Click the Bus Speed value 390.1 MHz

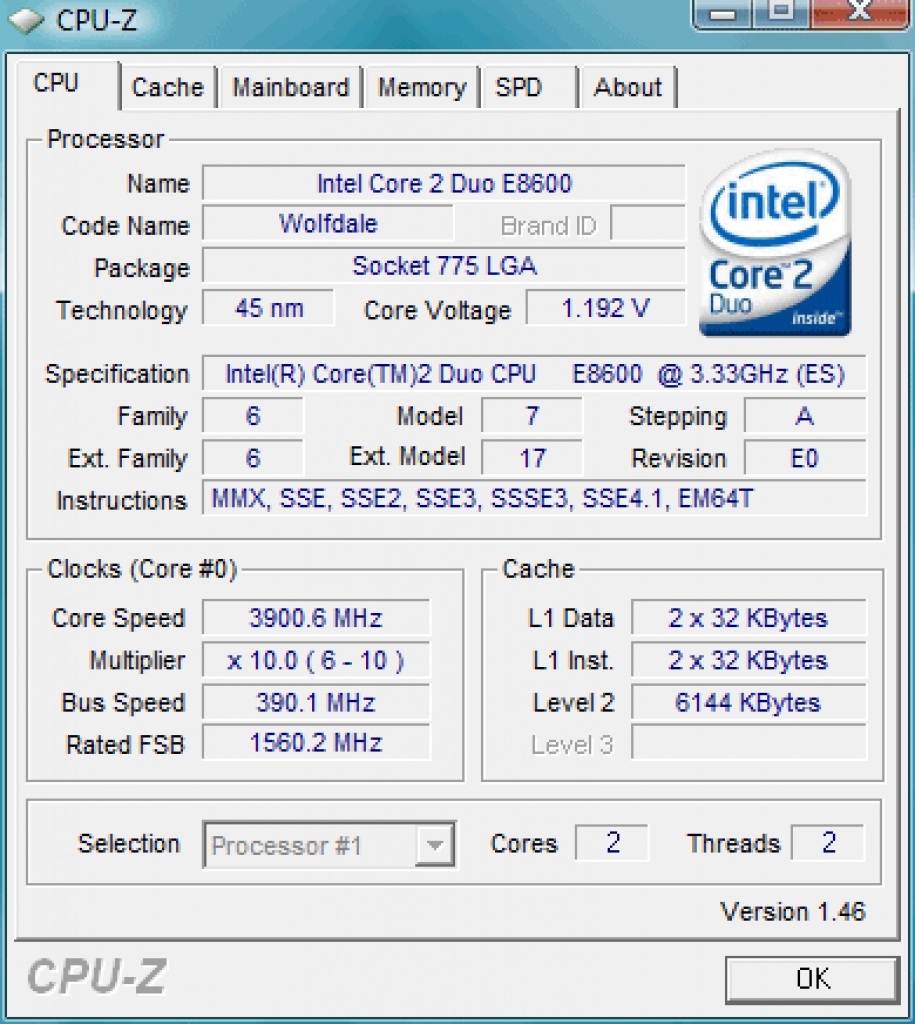[316, 703]
